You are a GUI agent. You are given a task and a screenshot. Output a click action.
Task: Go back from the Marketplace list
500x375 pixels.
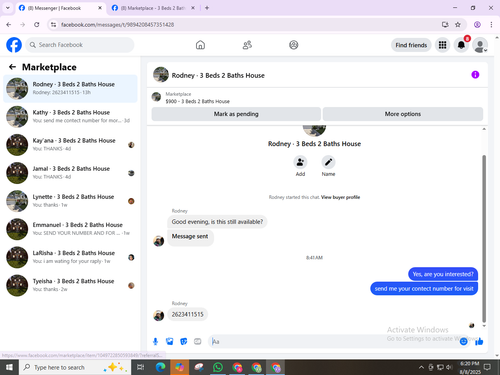12,67
